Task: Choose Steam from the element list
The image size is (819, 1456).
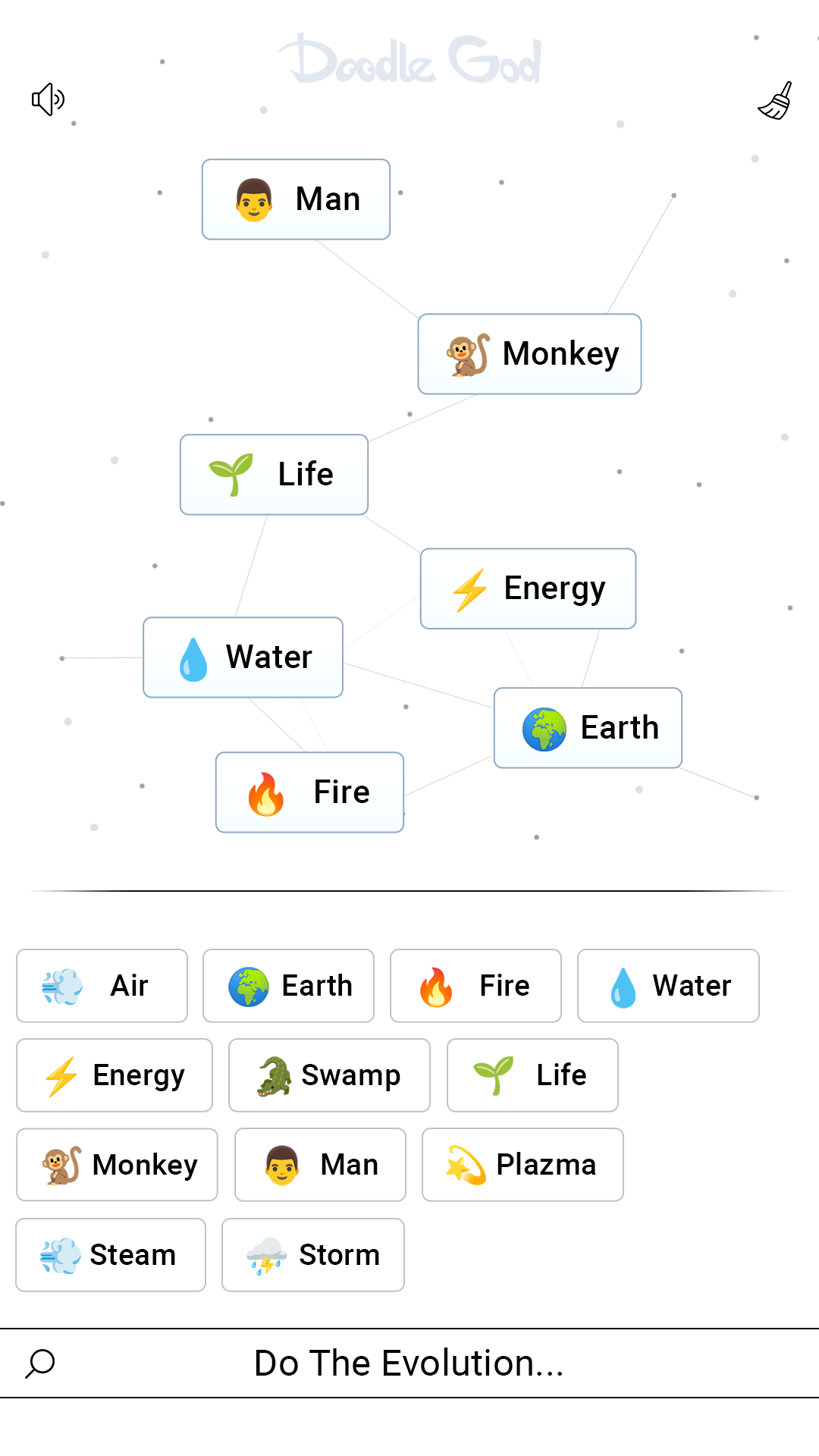Action: point(111,1255)
